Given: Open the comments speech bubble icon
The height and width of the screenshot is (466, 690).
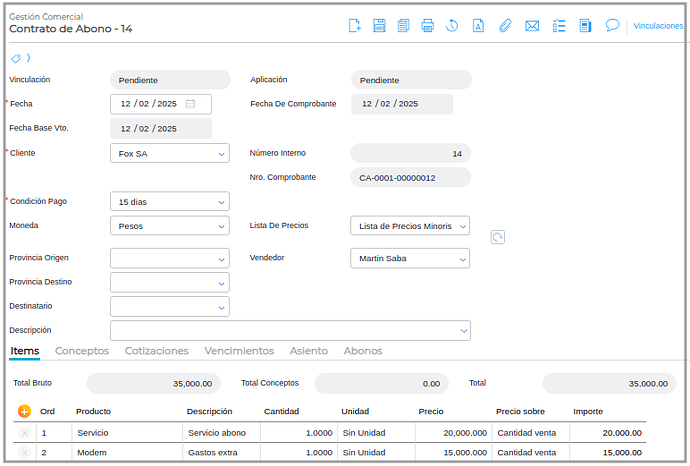Looking at the screenshot, I should [x=613, y=26].
